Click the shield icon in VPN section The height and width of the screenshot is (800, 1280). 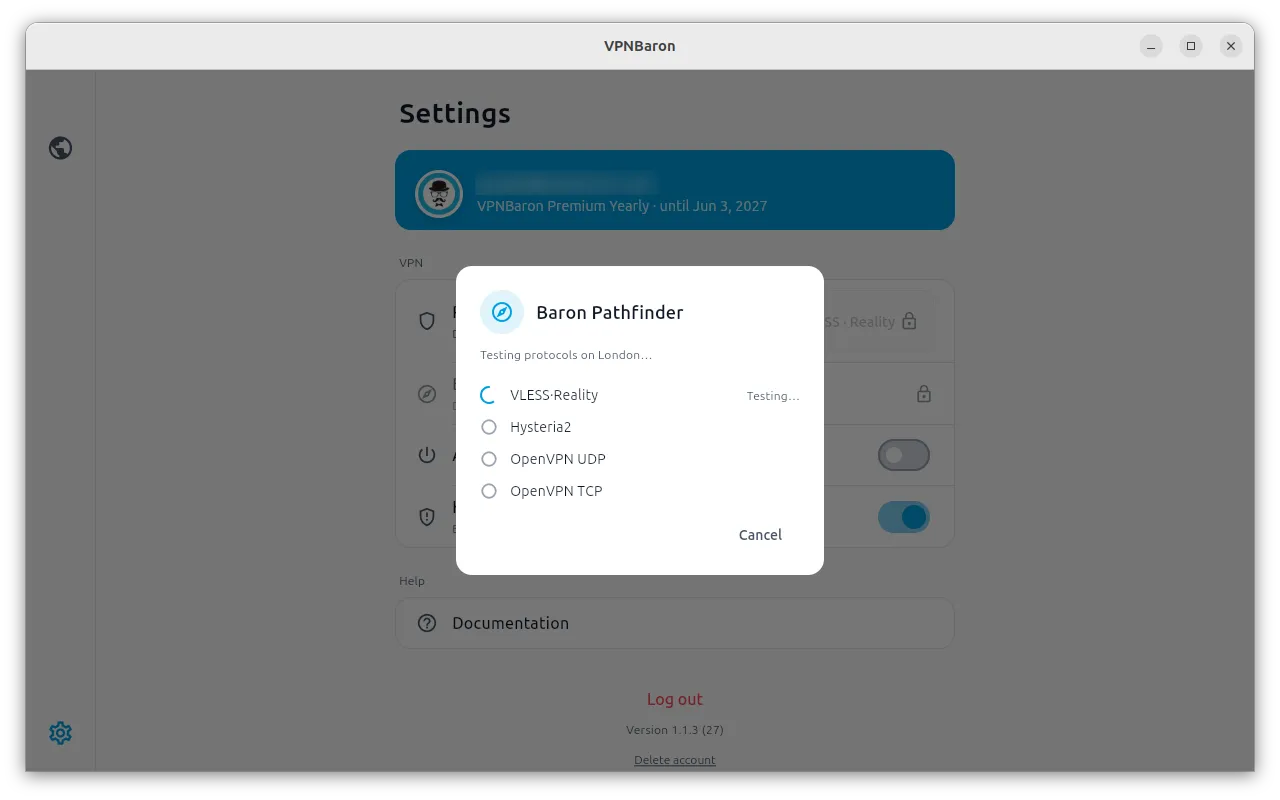427,321
